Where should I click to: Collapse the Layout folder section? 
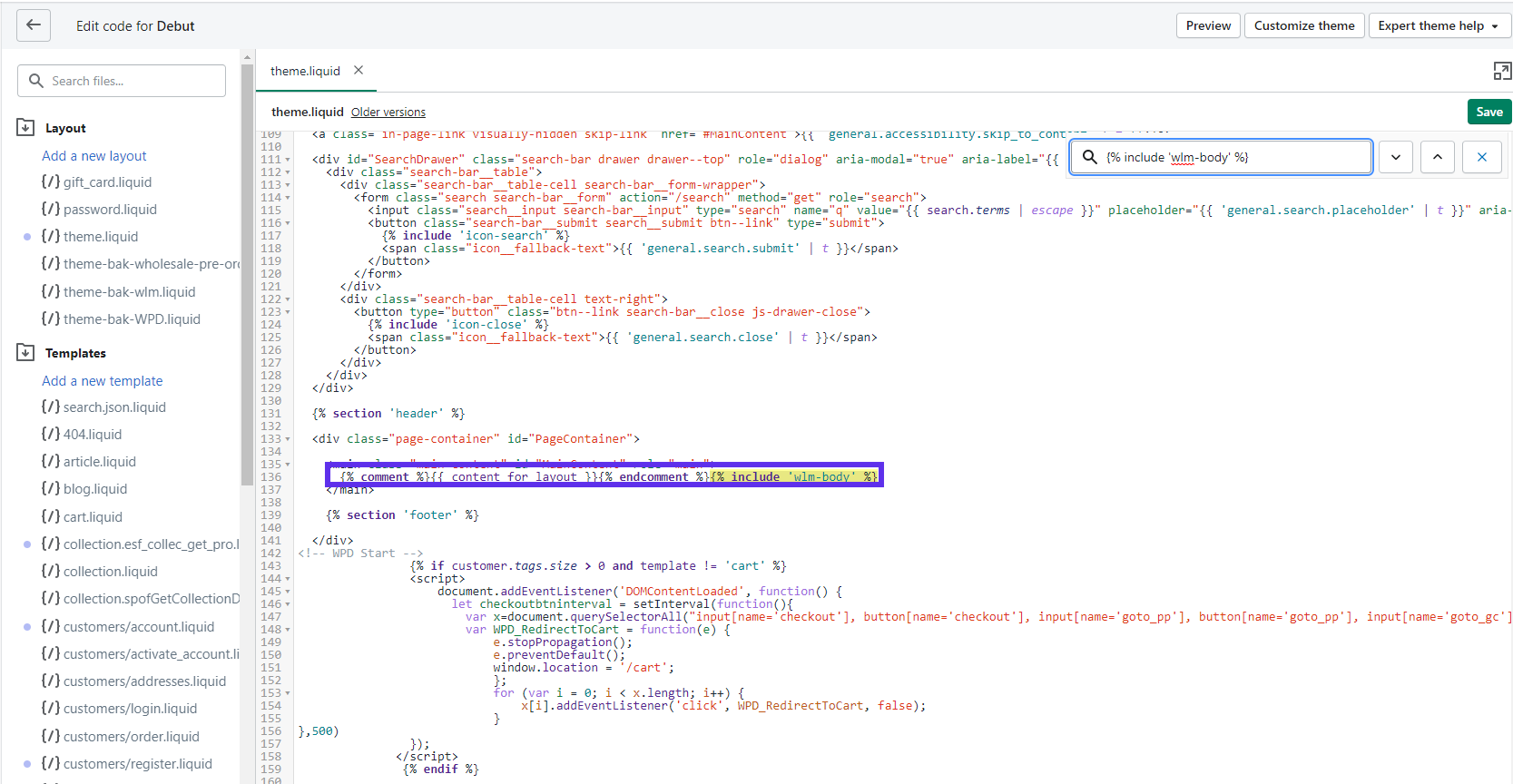tap(25, 128)
